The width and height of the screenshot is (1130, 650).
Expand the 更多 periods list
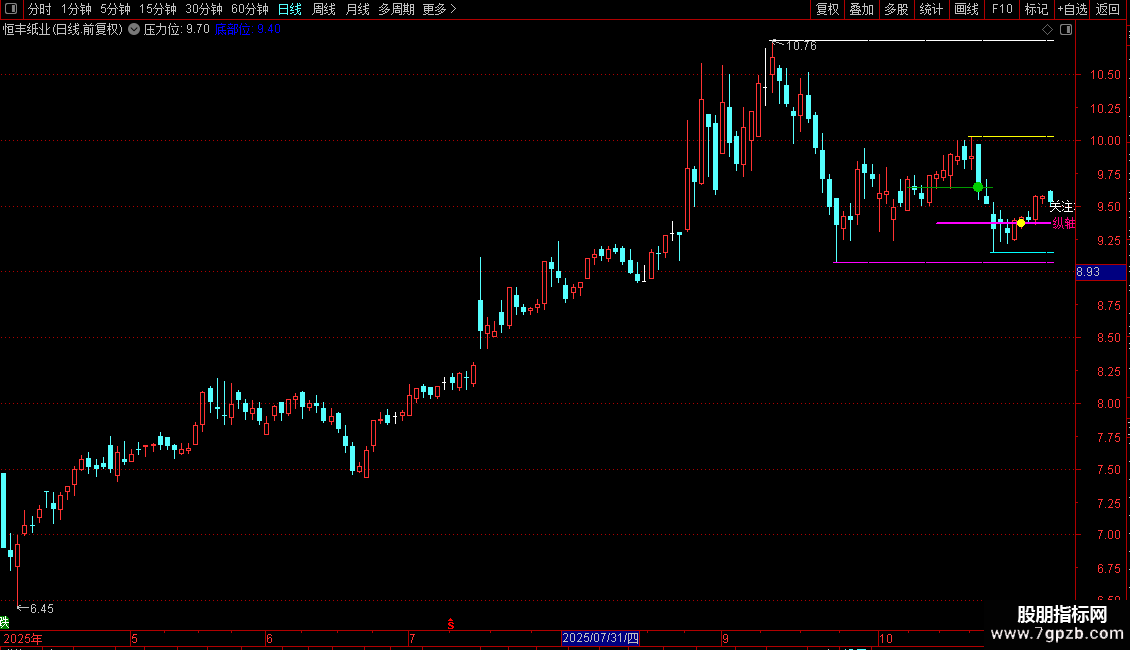[x=439, y=9]
